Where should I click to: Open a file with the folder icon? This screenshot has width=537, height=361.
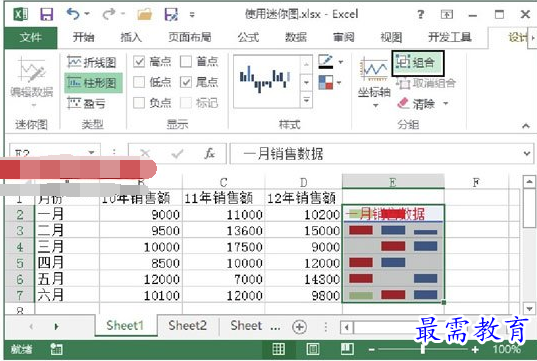click(x=145, y=14)
